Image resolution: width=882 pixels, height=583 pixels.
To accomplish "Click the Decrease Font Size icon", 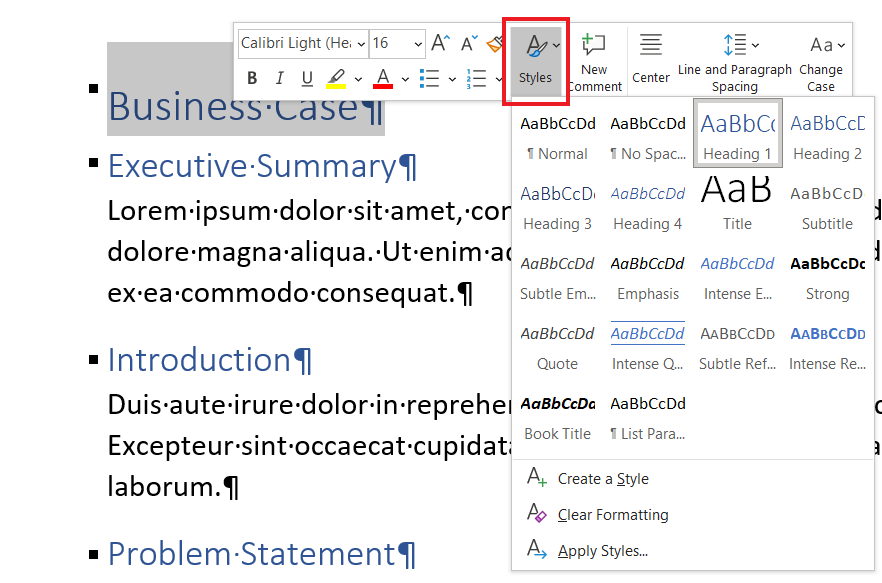I will click(x=468, y=43).
